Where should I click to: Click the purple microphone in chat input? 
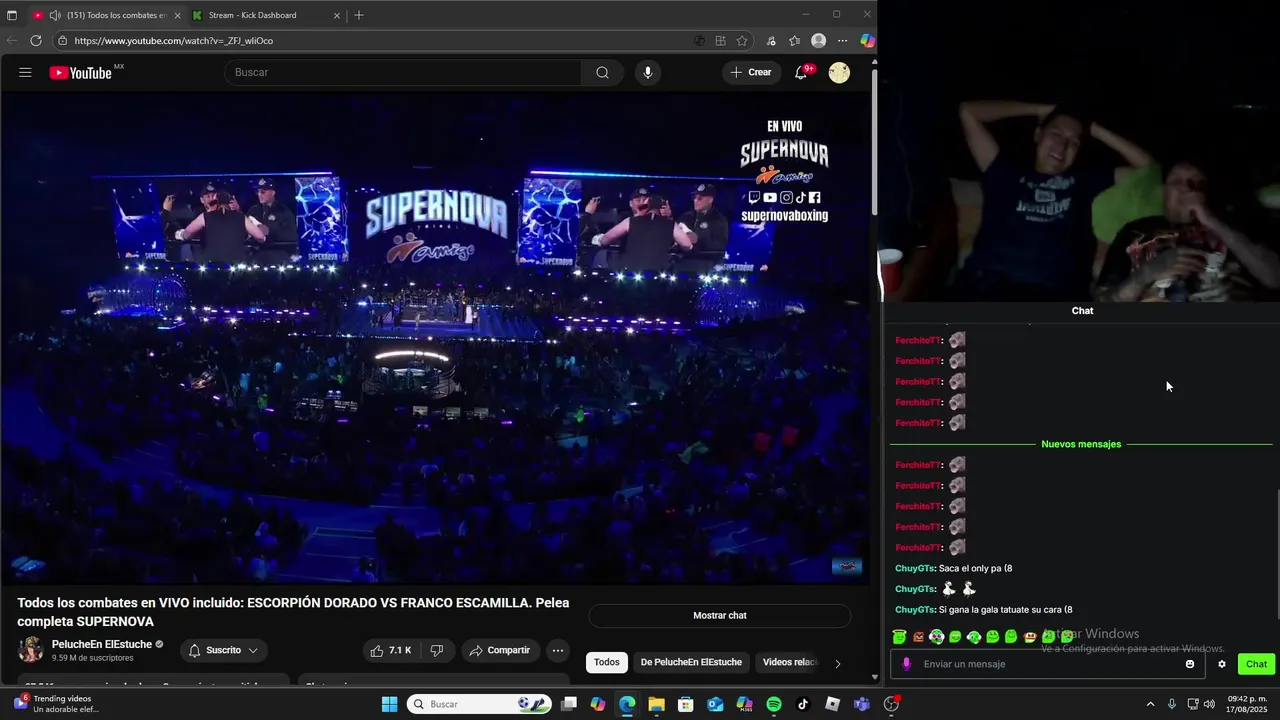907,664
